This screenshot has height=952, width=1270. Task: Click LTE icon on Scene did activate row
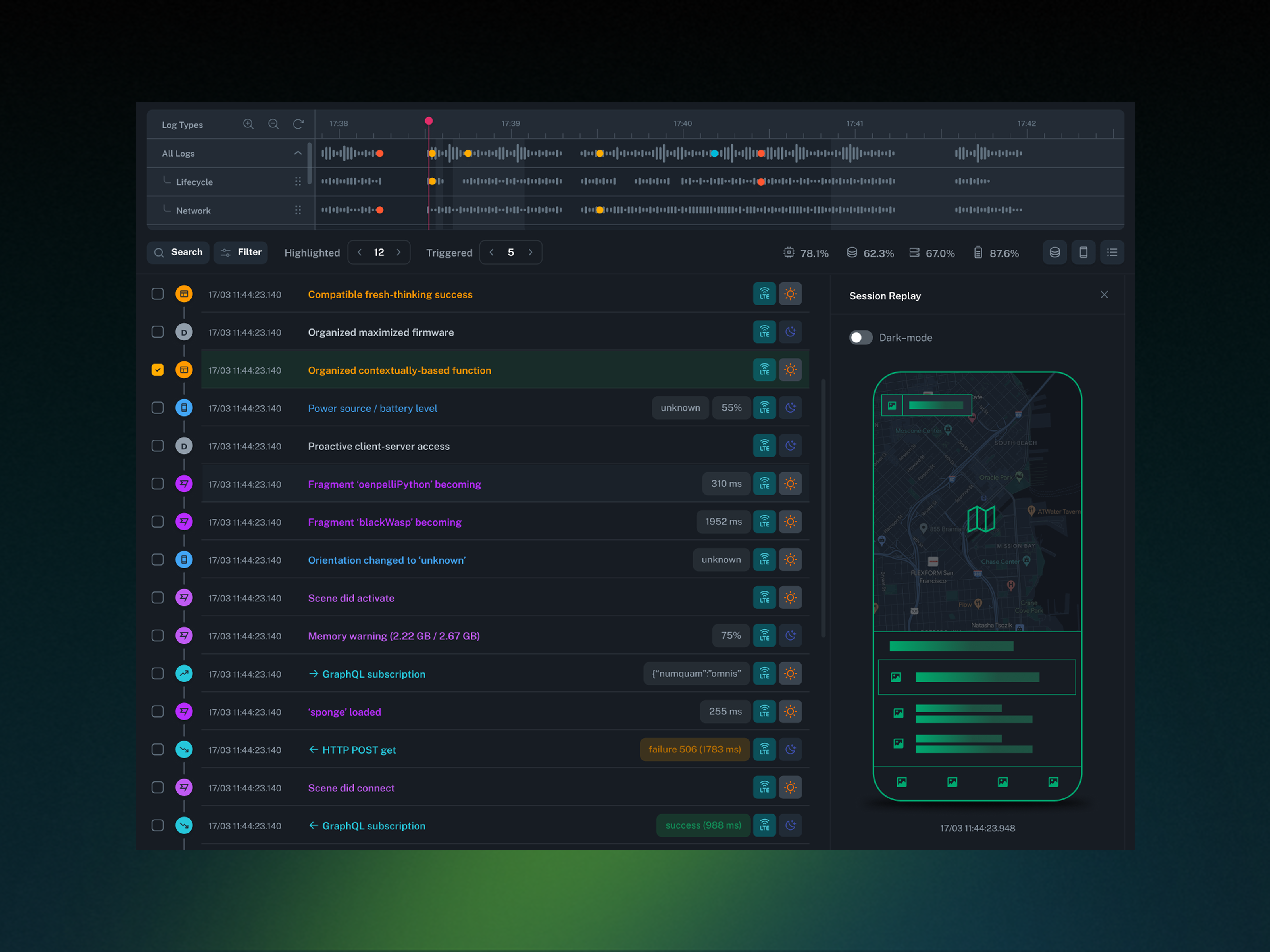tap(764, 598)
